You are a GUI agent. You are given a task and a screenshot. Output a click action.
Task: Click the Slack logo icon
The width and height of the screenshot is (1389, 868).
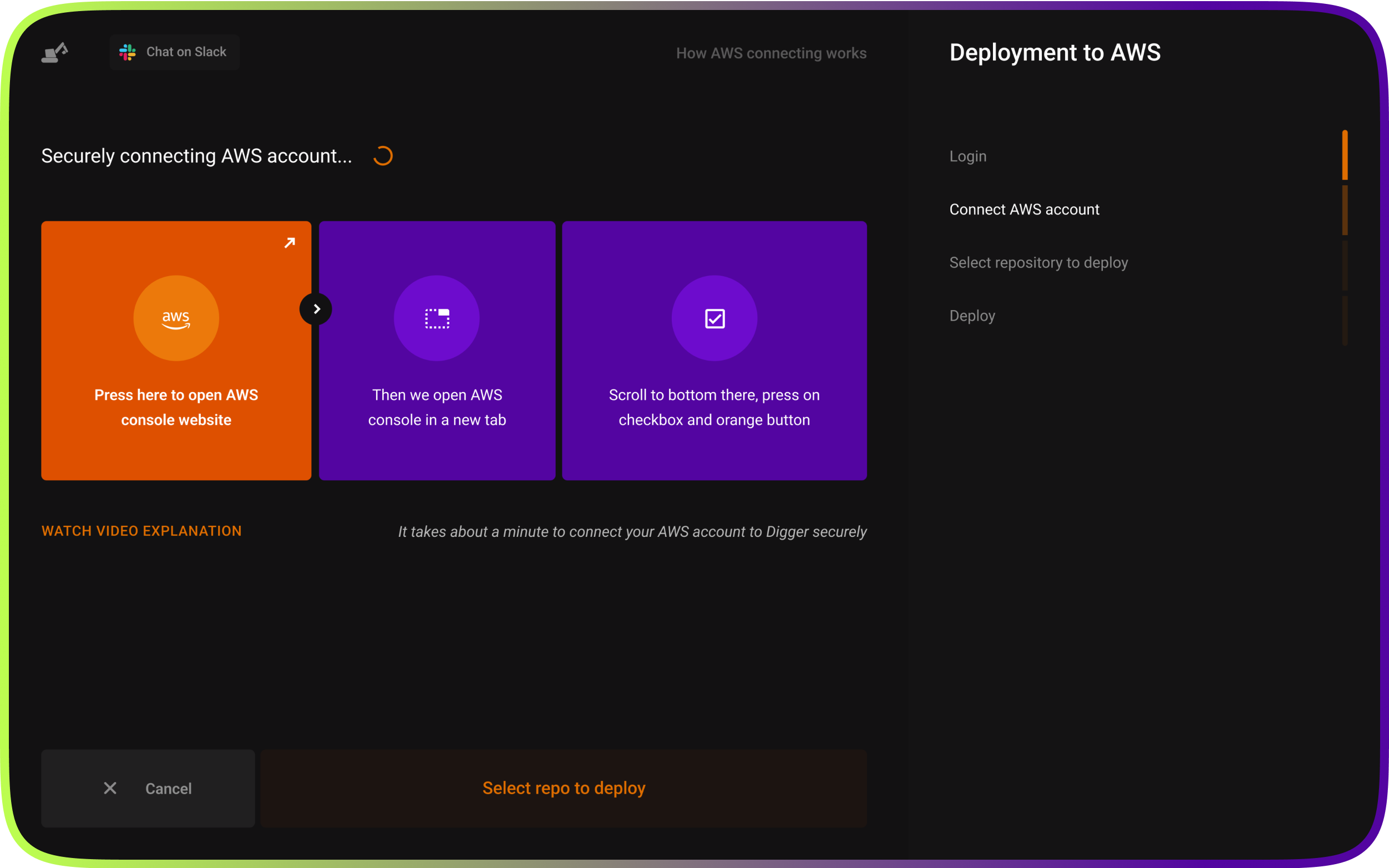(128, 52)
